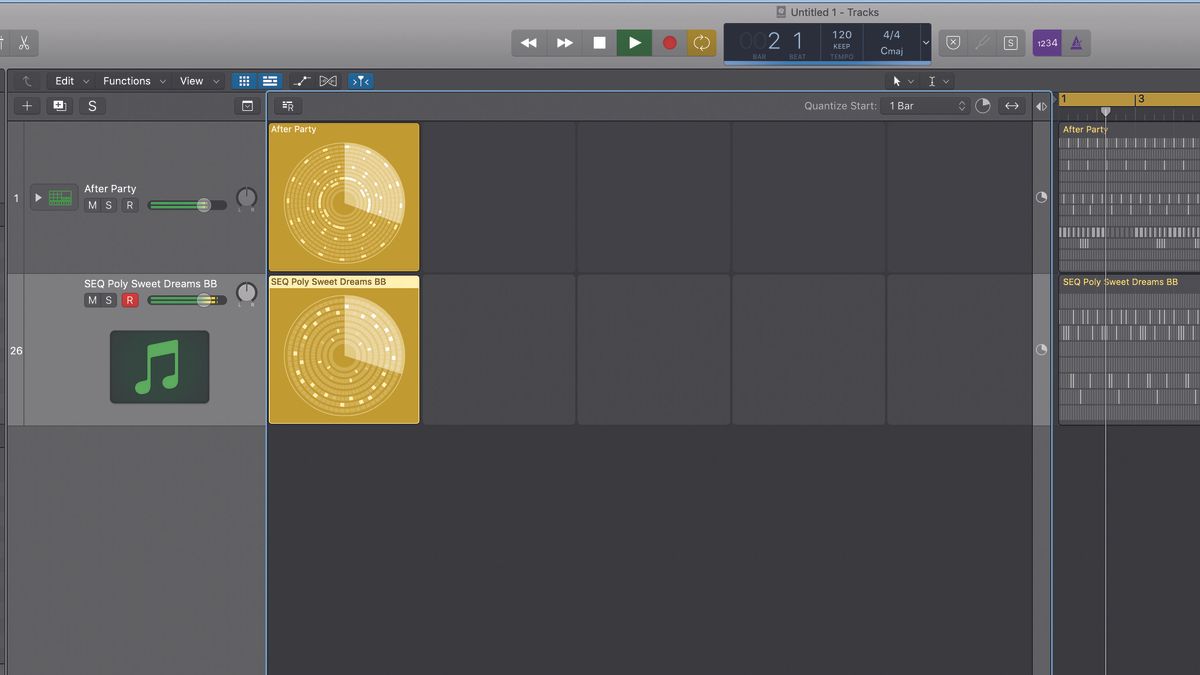This screenshot has width=1200, height=675.
Task: Open Flex mode using the crossed-loops toolbar icon
Action: pos(328,80)
